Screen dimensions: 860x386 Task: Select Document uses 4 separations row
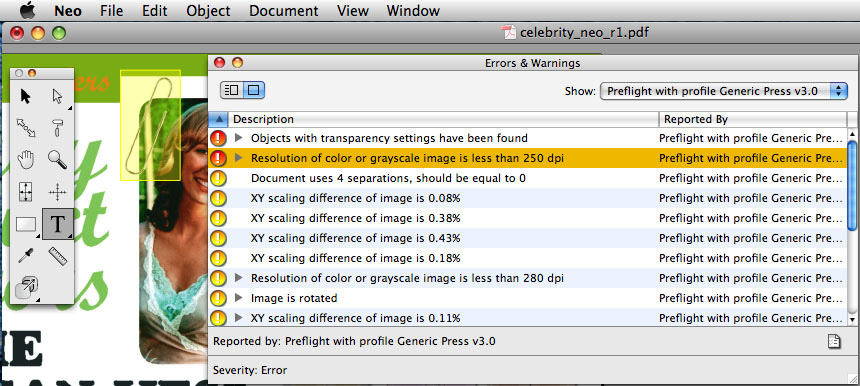[528, 178]
